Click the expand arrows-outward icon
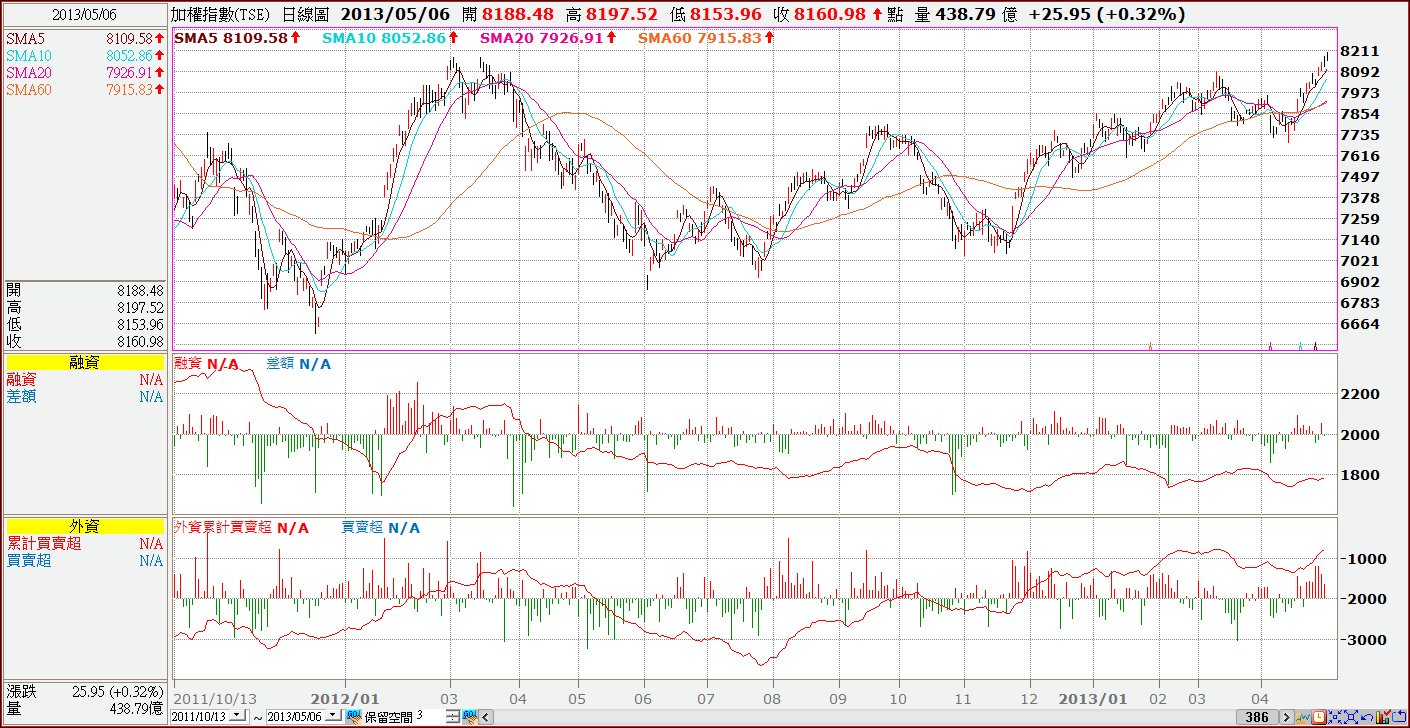 pos(1353,717)
